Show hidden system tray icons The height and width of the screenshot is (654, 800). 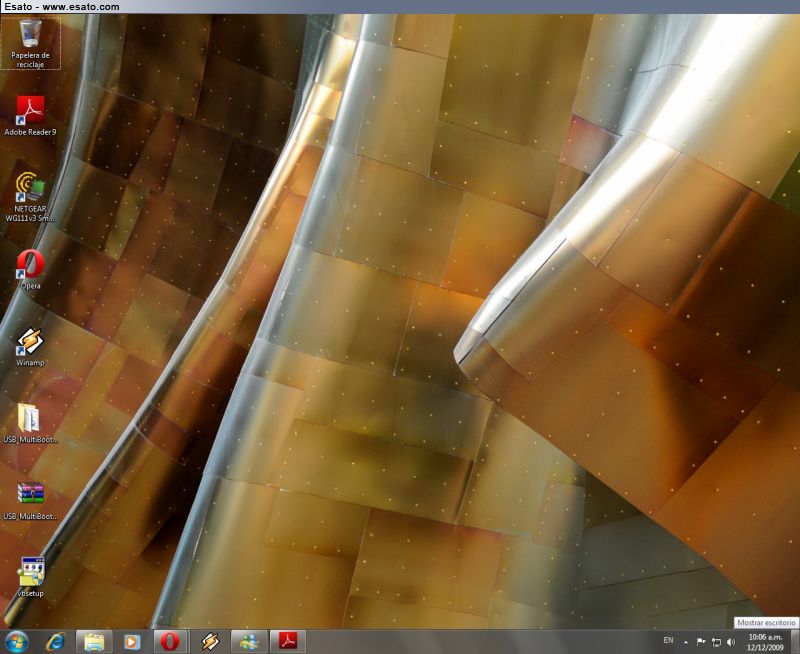tap(686, 642)
